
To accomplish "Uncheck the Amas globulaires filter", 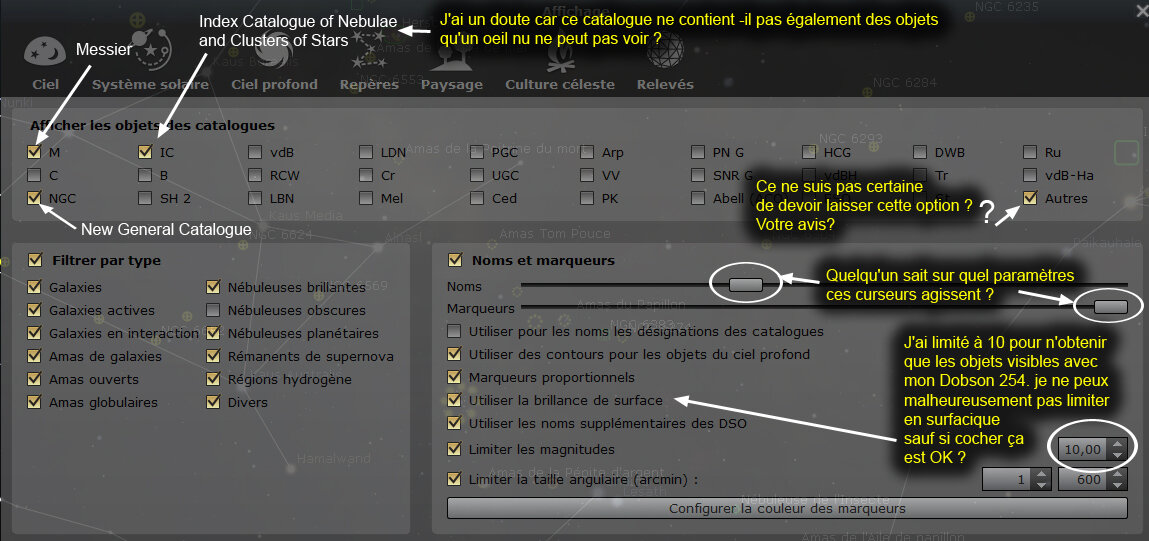I will (34, 402).
